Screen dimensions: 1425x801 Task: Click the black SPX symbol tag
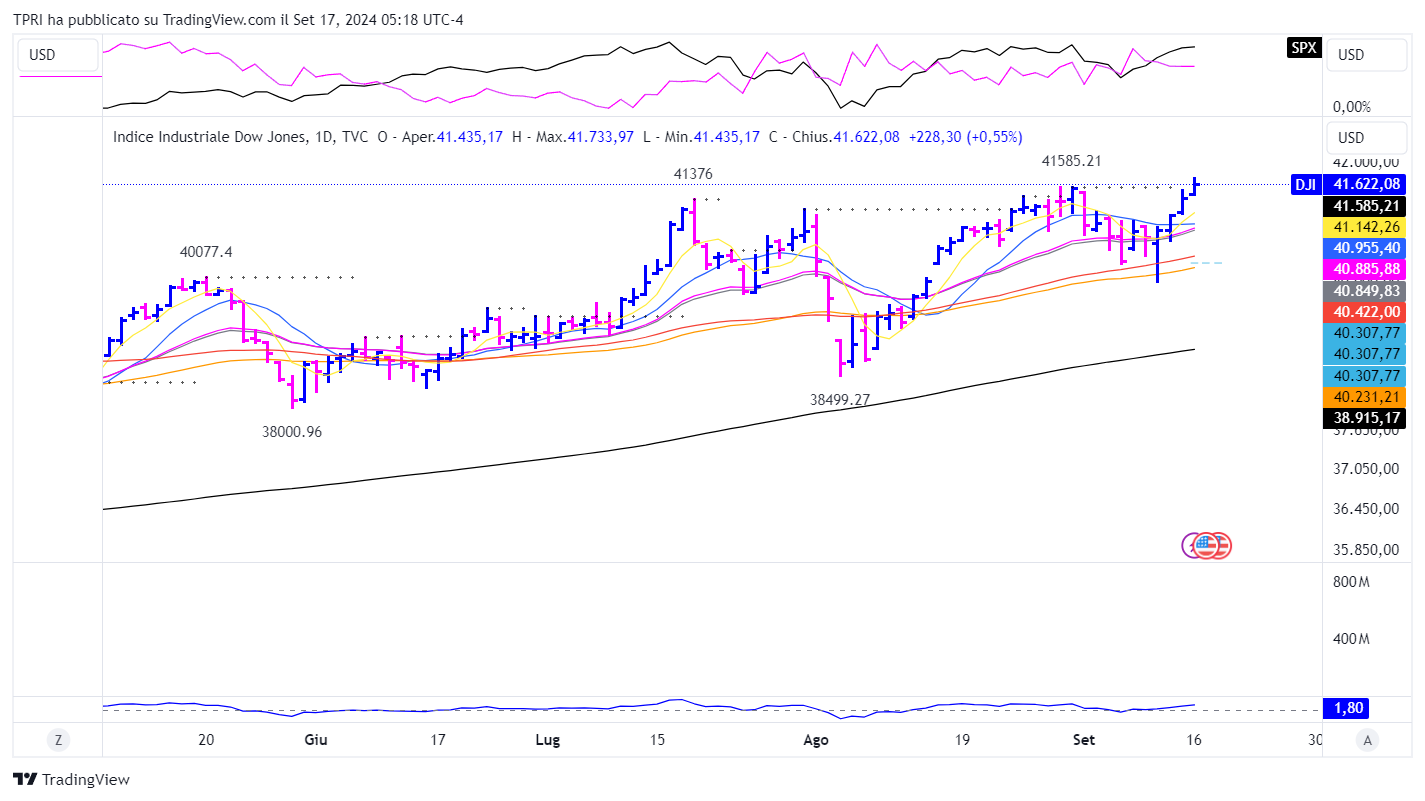1304,47
